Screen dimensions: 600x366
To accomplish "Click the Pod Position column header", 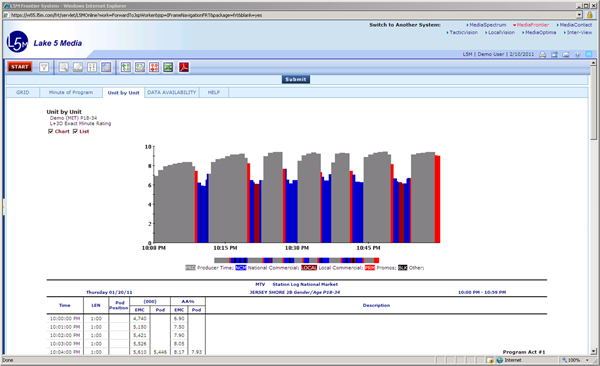I will pyautogui.click(x=119, y=305).
